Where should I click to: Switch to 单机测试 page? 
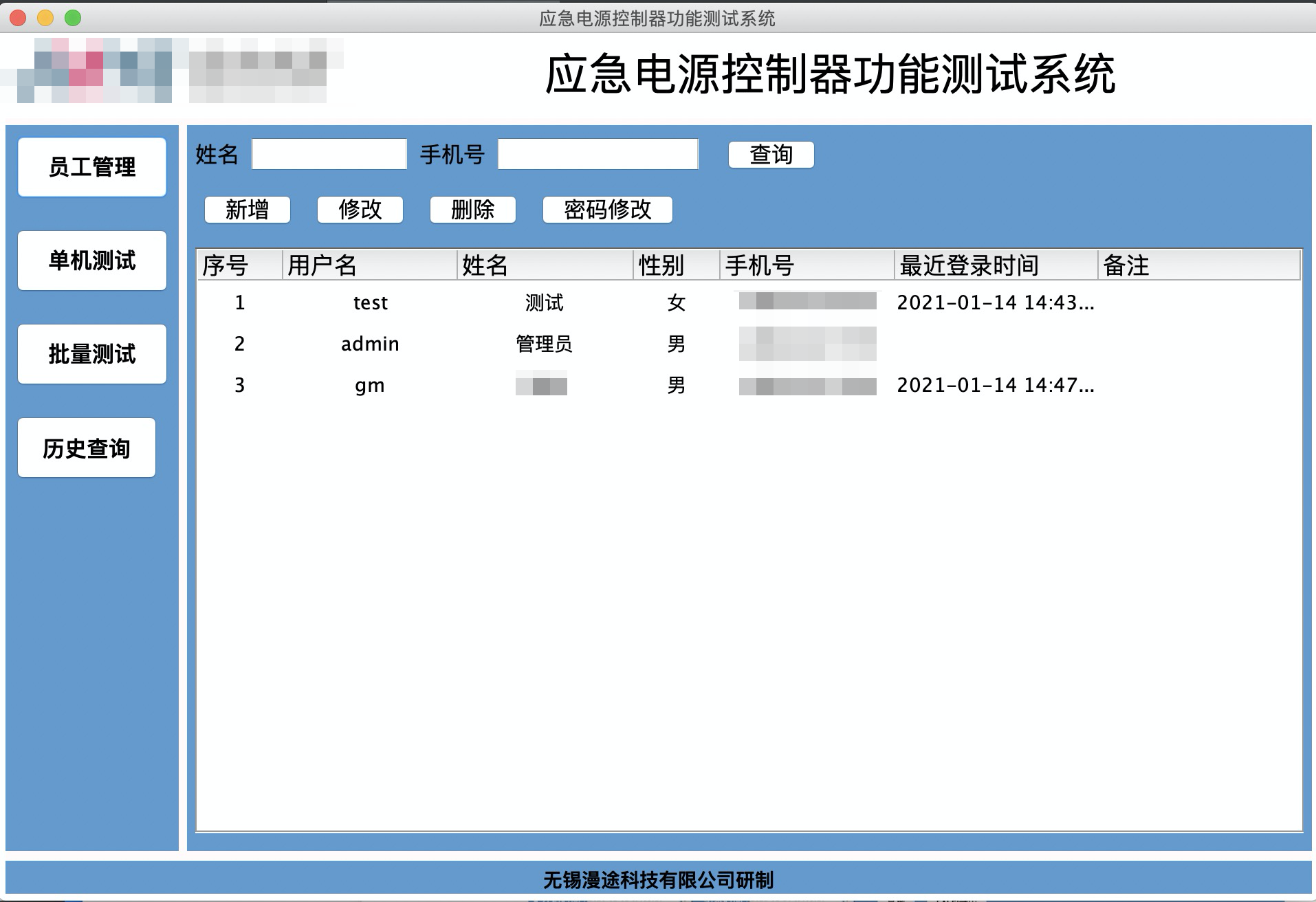92,261
